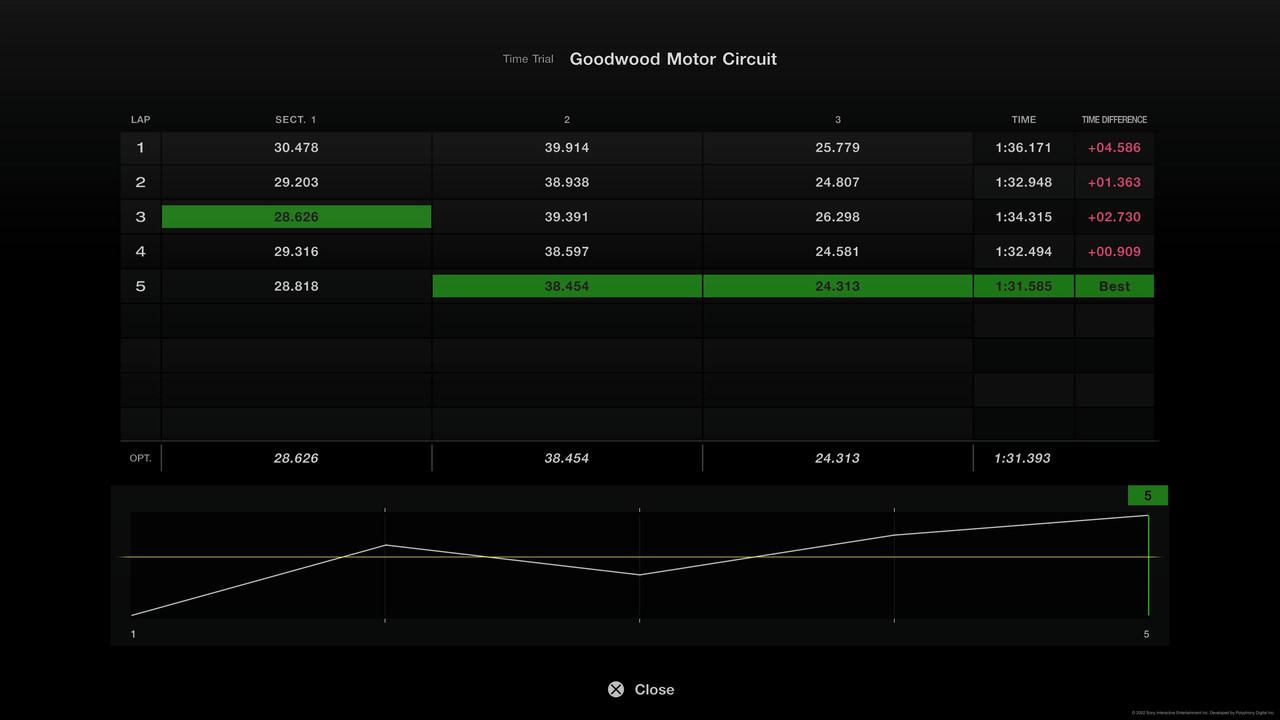This screenshot has width=1280, height=720.
Task: Click lap 2 sector 2 time 38.938
Action: pos(567,182)
